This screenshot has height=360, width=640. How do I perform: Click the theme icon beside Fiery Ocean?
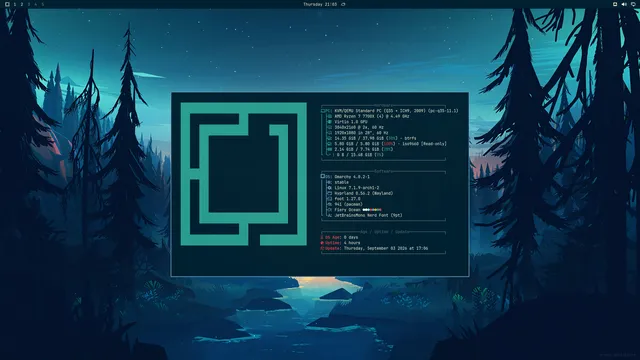pyautogui.click(x=329, y=210)
